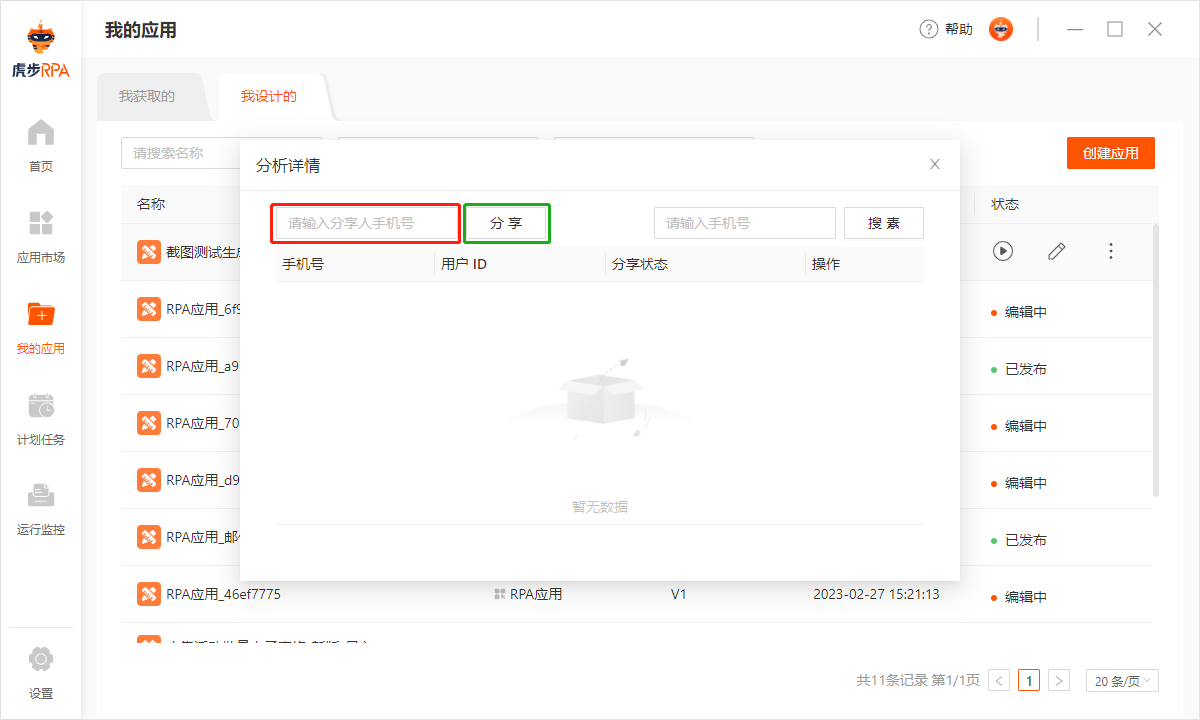Image resolution: width=1200 pixels, height=720 pixels.
Task: Click app icon of RPA应用_46ef7775 row
Action: click(x=149, y=594)
